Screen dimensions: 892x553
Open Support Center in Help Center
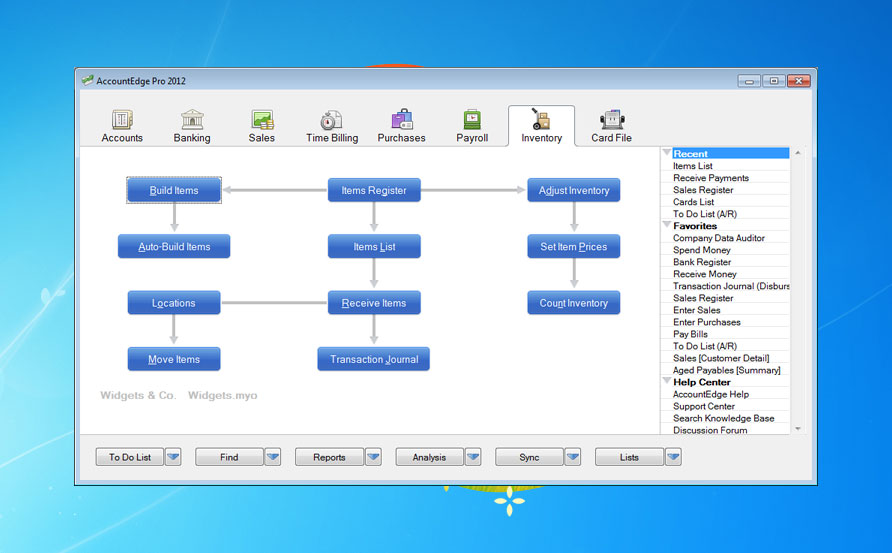click(704, 406)
